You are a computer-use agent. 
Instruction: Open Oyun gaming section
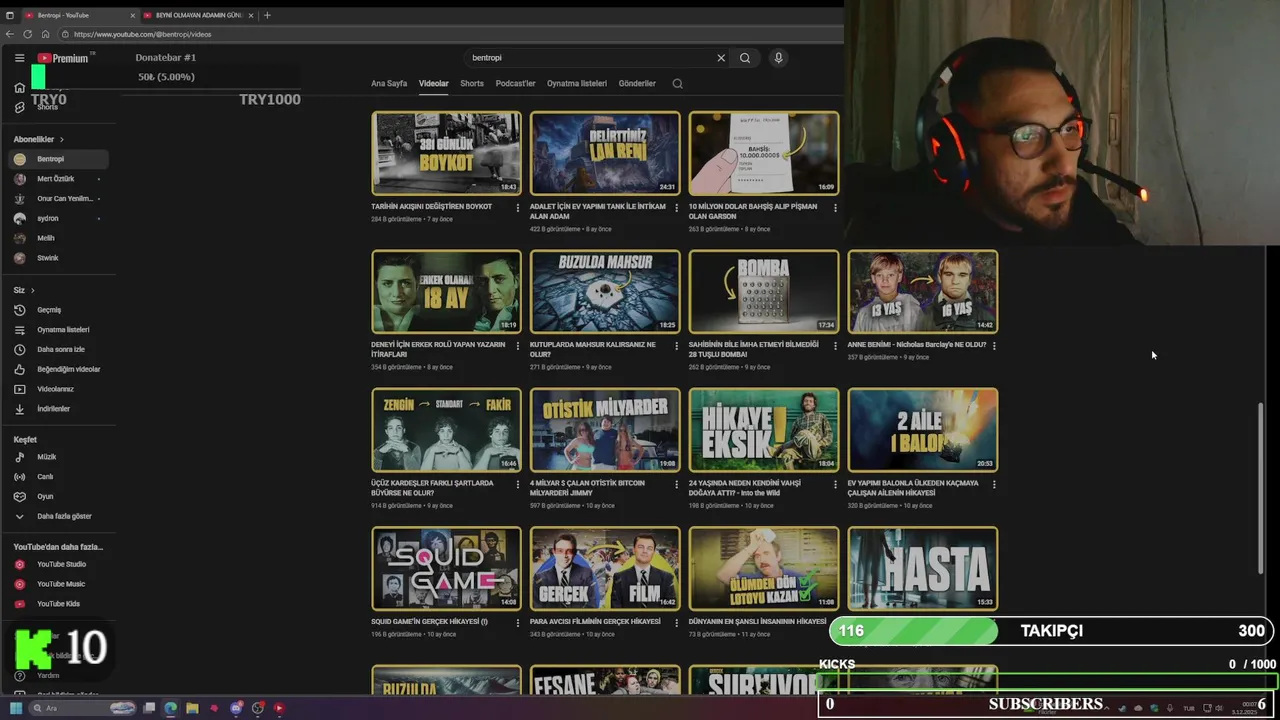point(60,496)
